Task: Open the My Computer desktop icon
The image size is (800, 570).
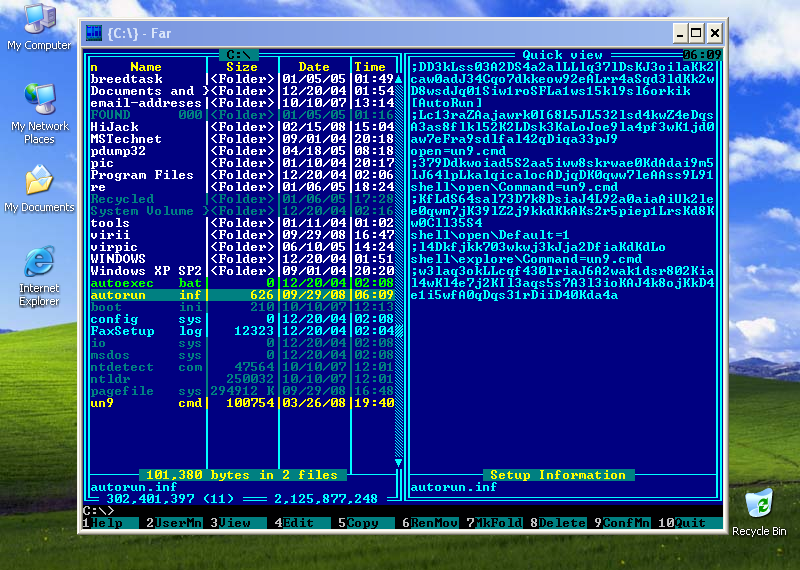Action: pos(39,27)
